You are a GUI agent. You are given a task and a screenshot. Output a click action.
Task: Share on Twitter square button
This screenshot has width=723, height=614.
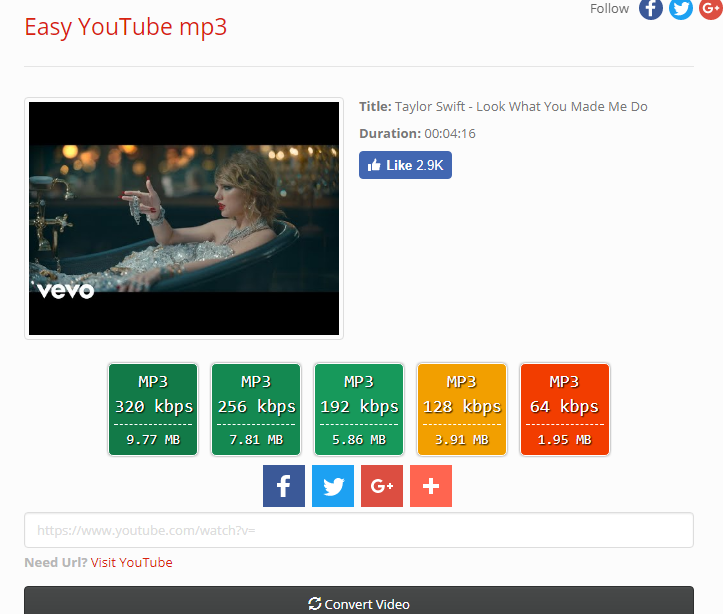click(333, 486)
